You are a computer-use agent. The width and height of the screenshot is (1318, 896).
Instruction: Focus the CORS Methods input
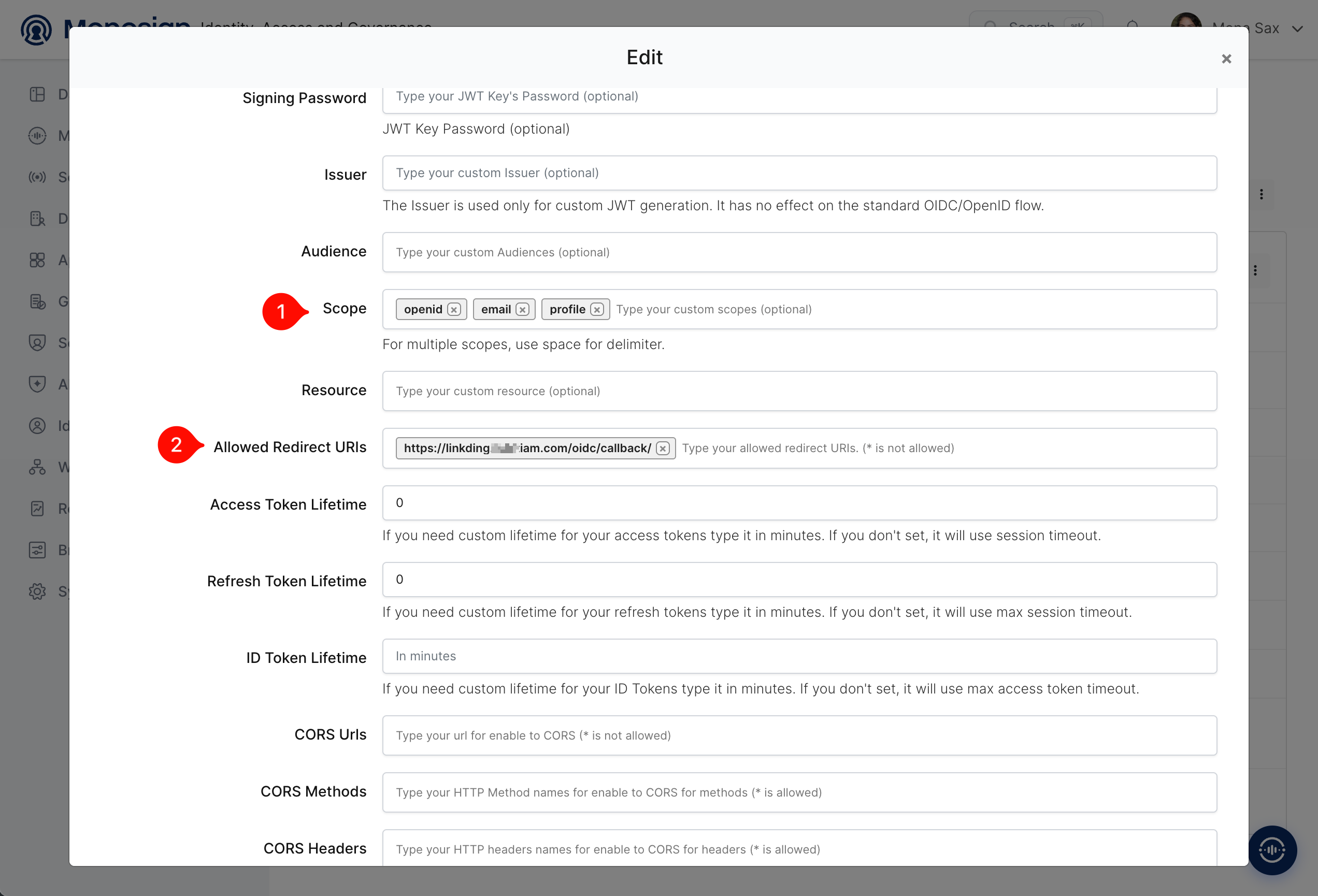click(799, 792)
